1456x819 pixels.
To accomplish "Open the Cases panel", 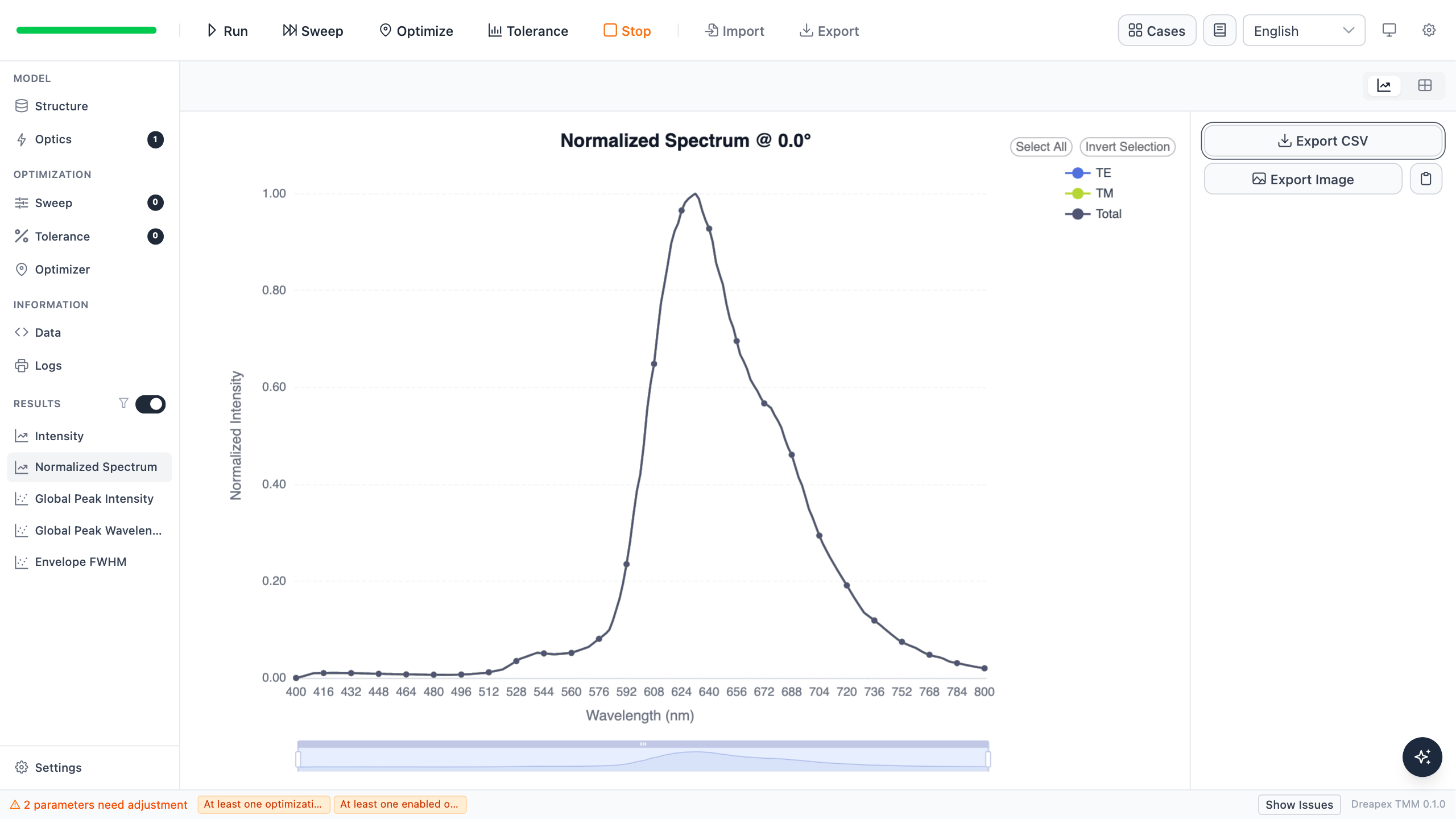I will 1157,31.
